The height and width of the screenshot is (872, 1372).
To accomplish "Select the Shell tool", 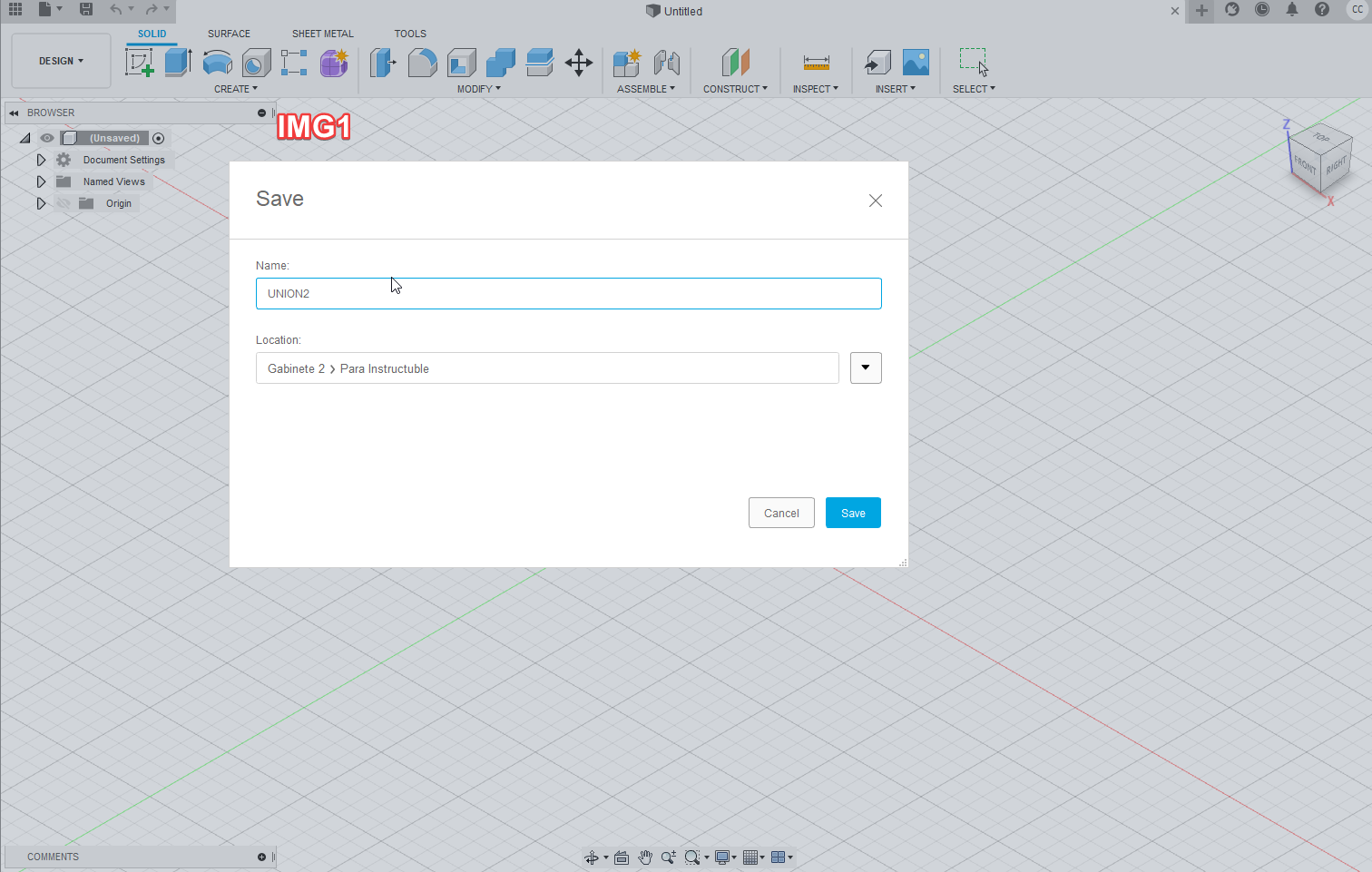I will pos(461,63).
